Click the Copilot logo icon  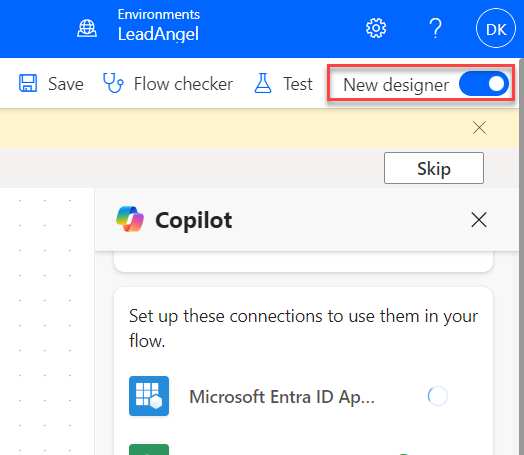click(x=130, y=219)
